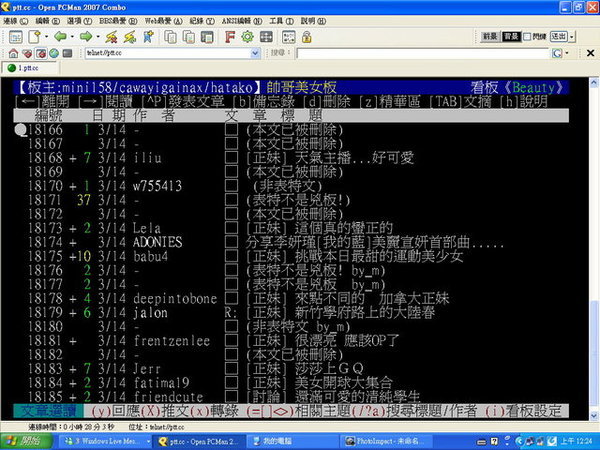The image size is (600, 450).
Task: Select post 18168 by iliu
Action: point(291,158)
